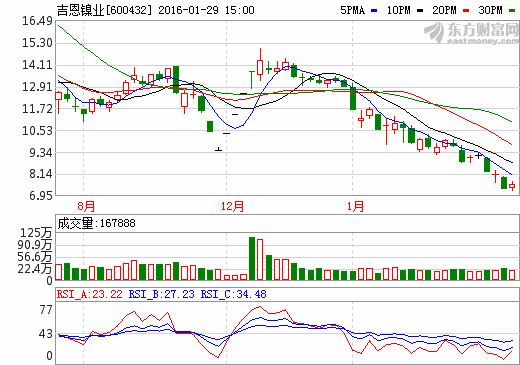Click the 16.49 price axis label

pos(37,21)
